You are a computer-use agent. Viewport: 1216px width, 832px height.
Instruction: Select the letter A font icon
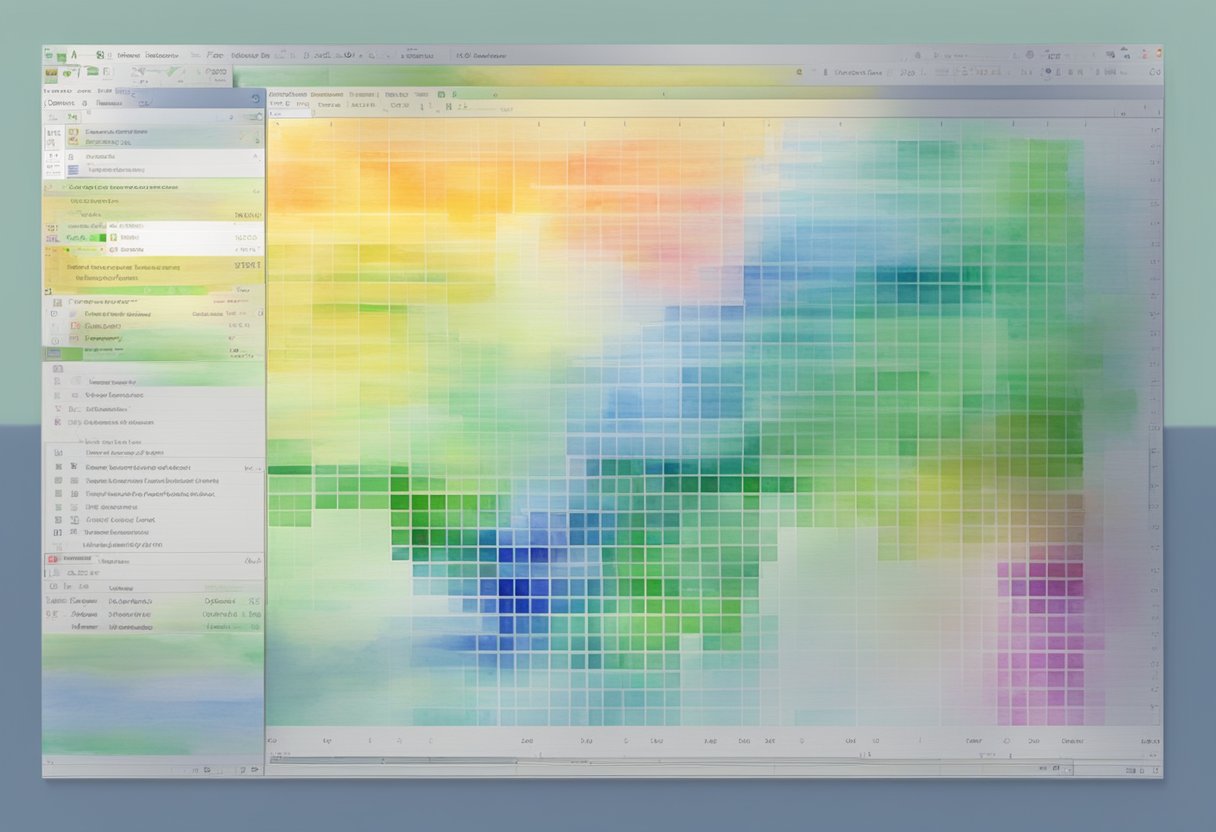click(x=74, y=55)
